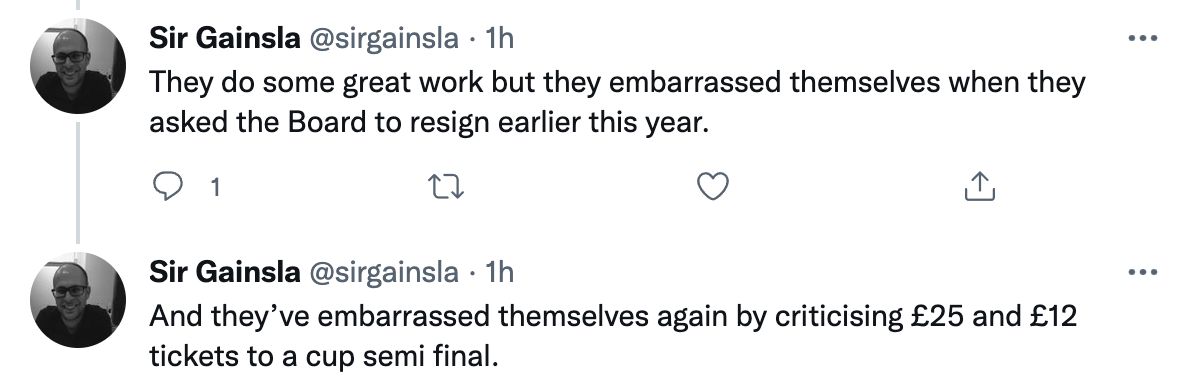Screen dimensions: 1188x388
Task: Click the reply count number 1
Action: pos(215,187)
